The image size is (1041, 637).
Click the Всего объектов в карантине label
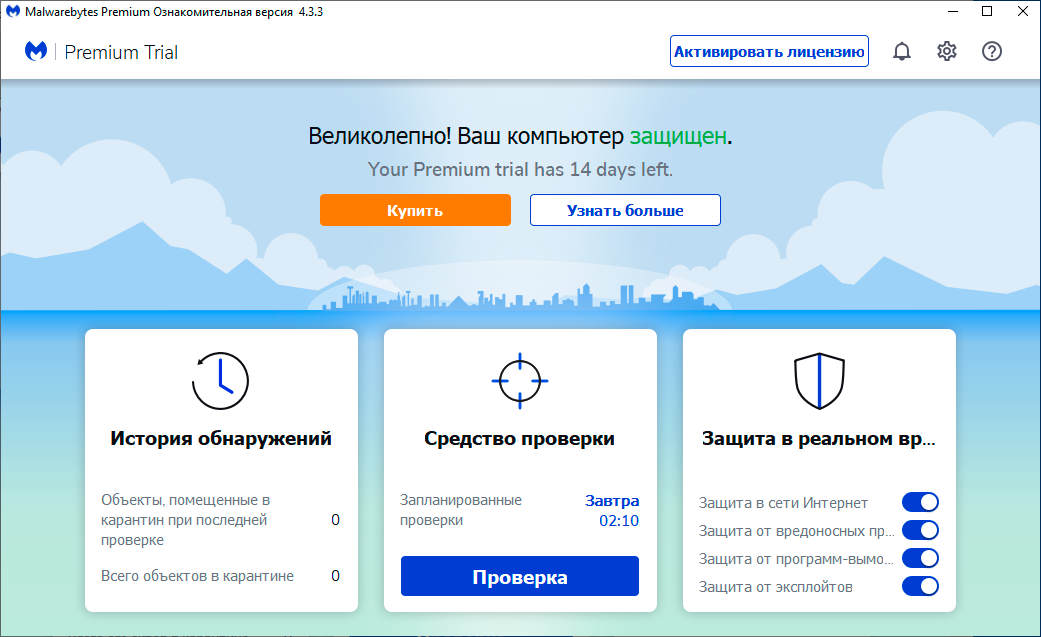(197, 576)
